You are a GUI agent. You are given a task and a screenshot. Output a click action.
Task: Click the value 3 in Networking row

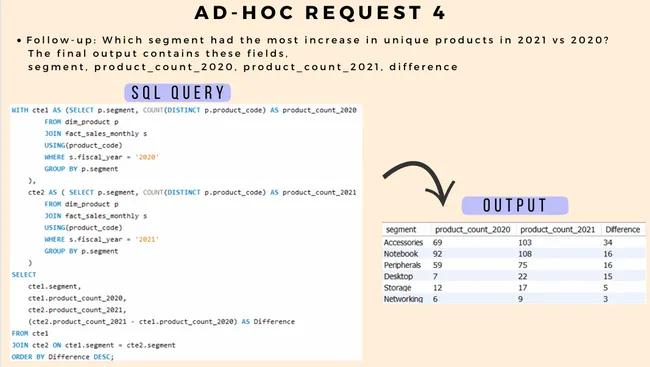click(606, 299)
